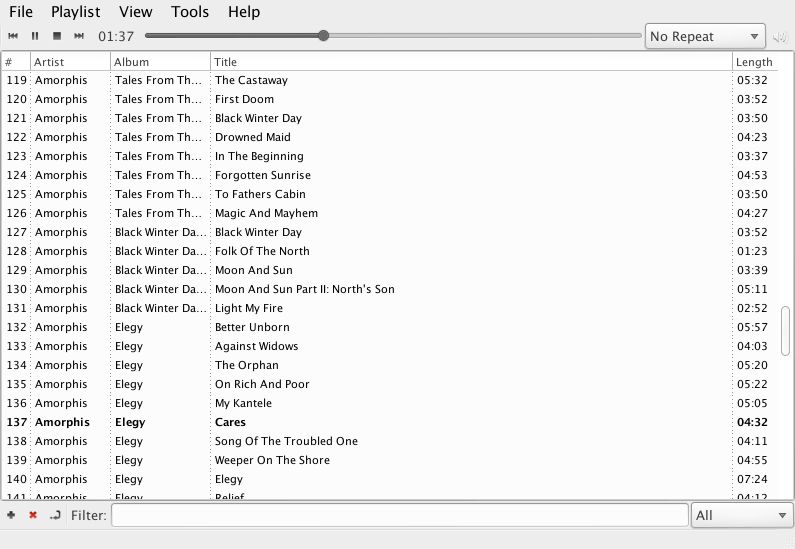Click Tales From Th... album in row 126
Image resolution: width=795 pixels, height=549 pixels.
(158, 213)
